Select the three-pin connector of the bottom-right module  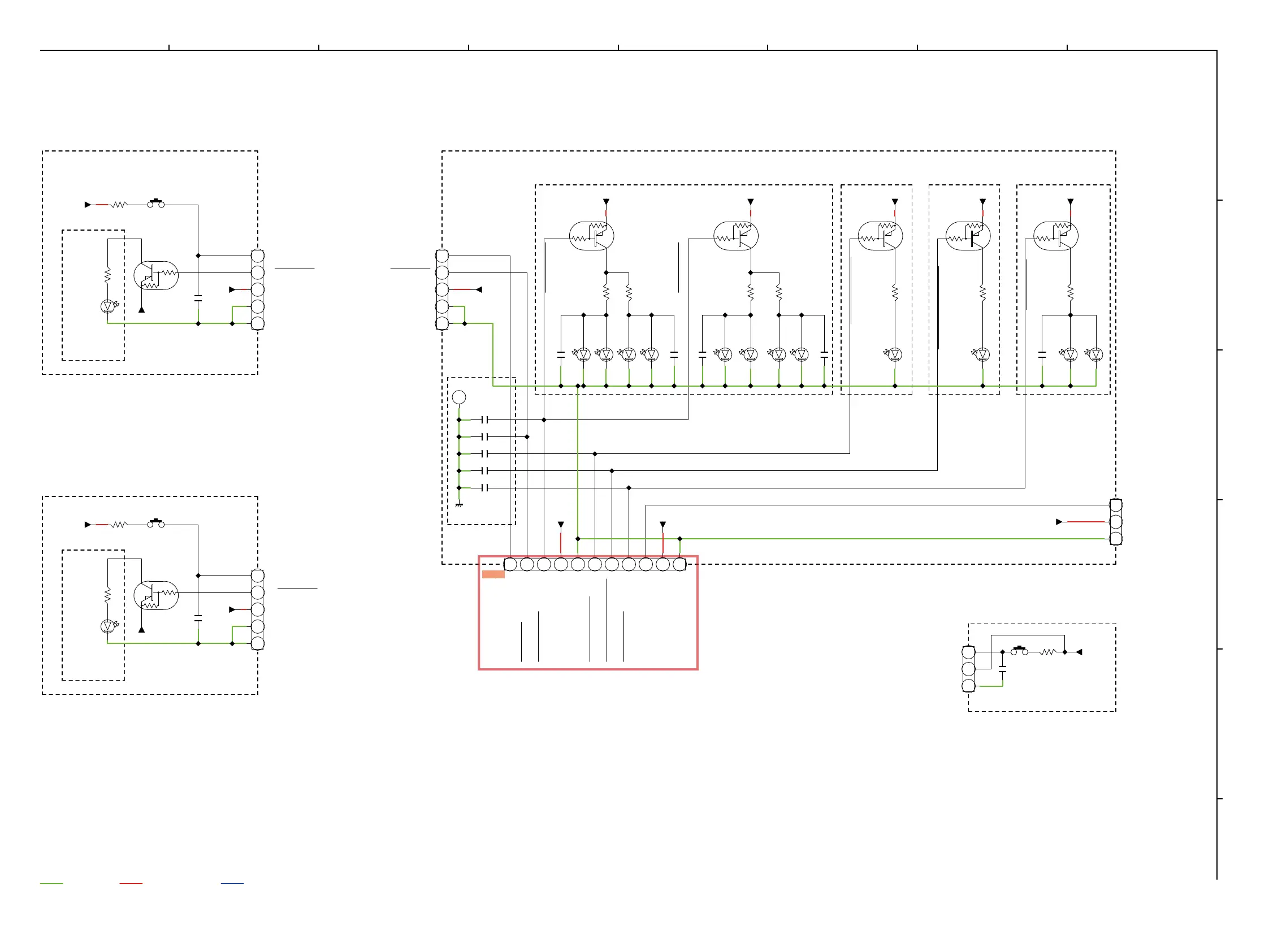968,669
